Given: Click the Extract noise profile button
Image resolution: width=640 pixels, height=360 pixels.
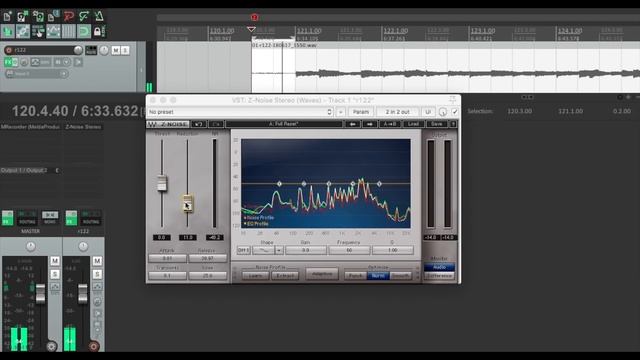Looking at the screenshot, I should click(x=285, y=276).
